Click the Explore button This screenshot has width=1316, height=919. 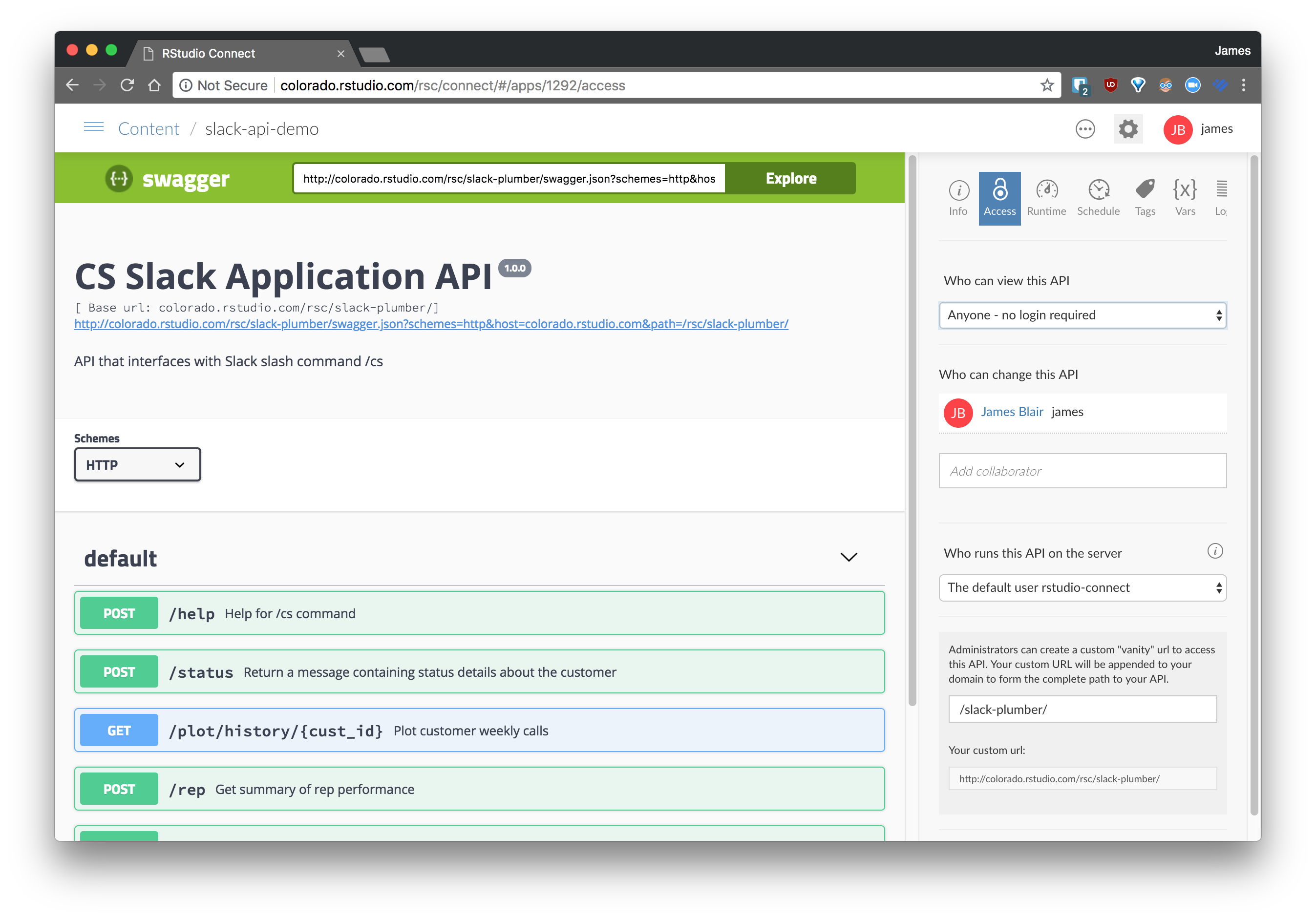click(x=790, y=178)
